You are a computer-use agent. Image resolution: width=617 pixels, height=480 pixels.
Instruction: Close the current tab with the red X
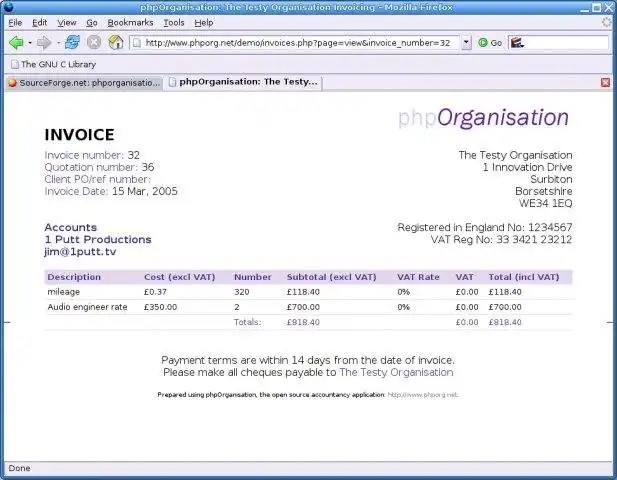pos(605,82)
